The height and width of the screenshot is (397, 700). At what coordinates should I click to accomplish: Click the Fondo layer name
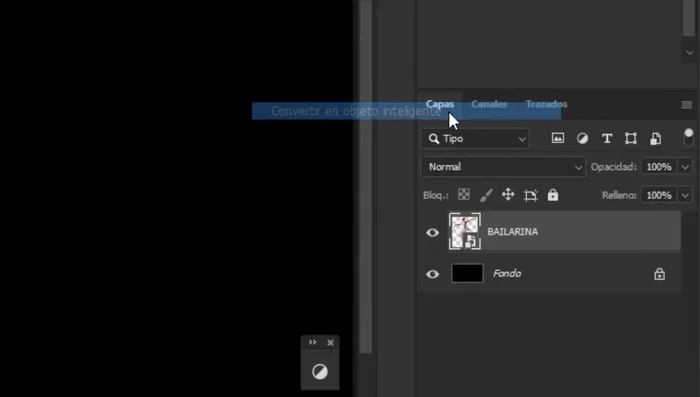(x=507, y=273)
